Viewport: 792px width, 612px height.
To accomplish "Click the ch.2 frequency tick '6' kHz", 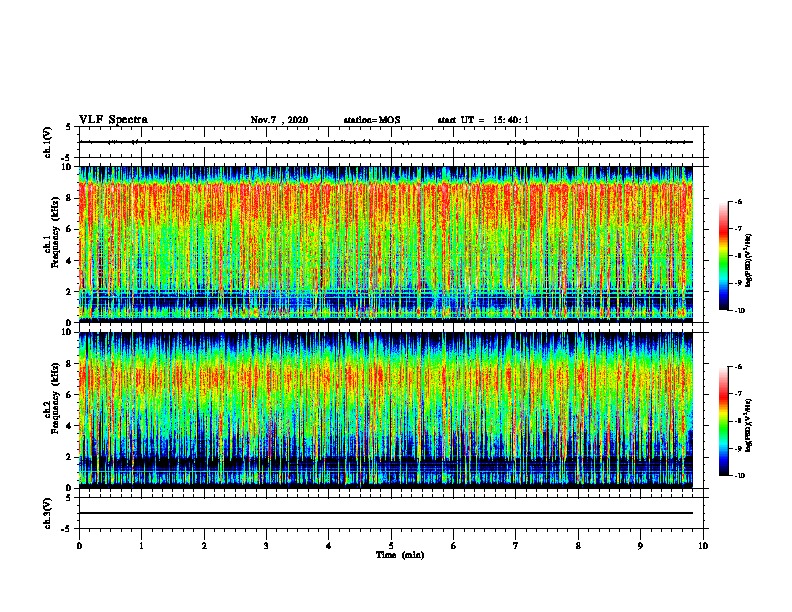I will [x=69, y=395].
